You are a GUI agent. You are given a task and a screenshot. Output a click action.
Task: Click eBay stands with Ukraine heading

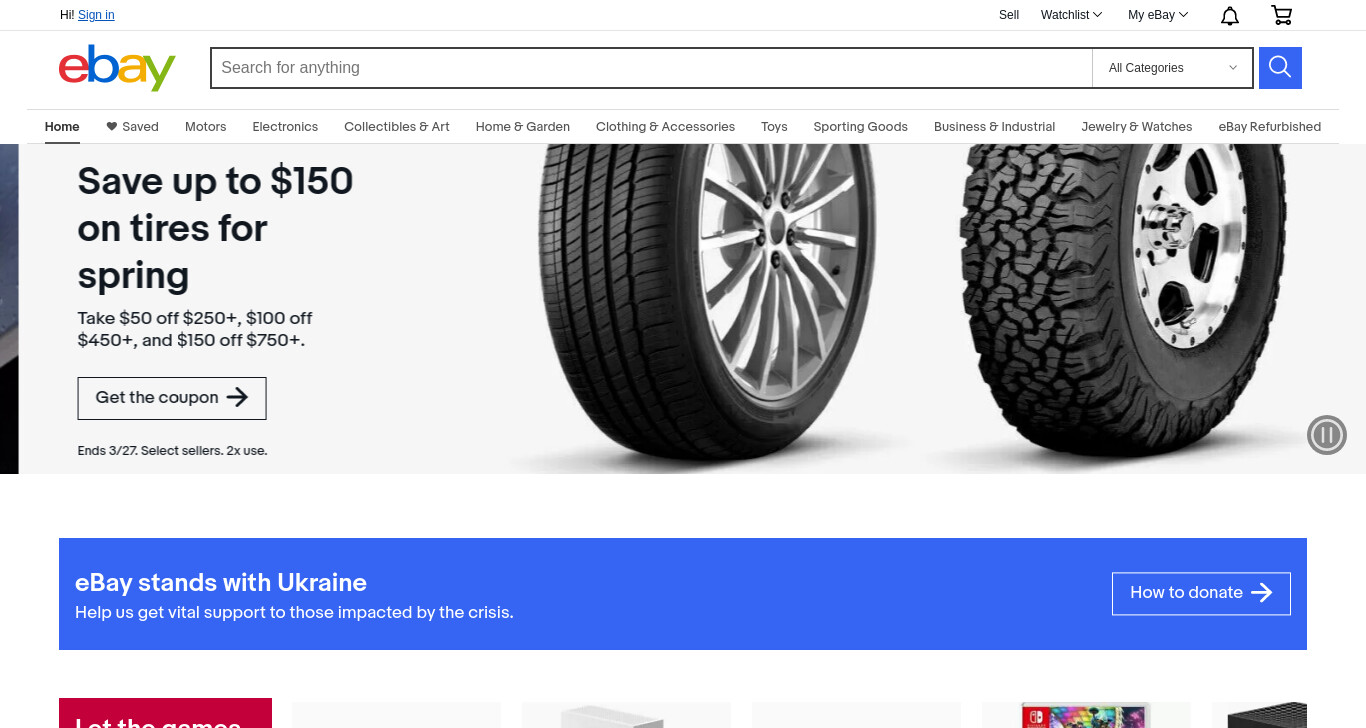(221, 582)
